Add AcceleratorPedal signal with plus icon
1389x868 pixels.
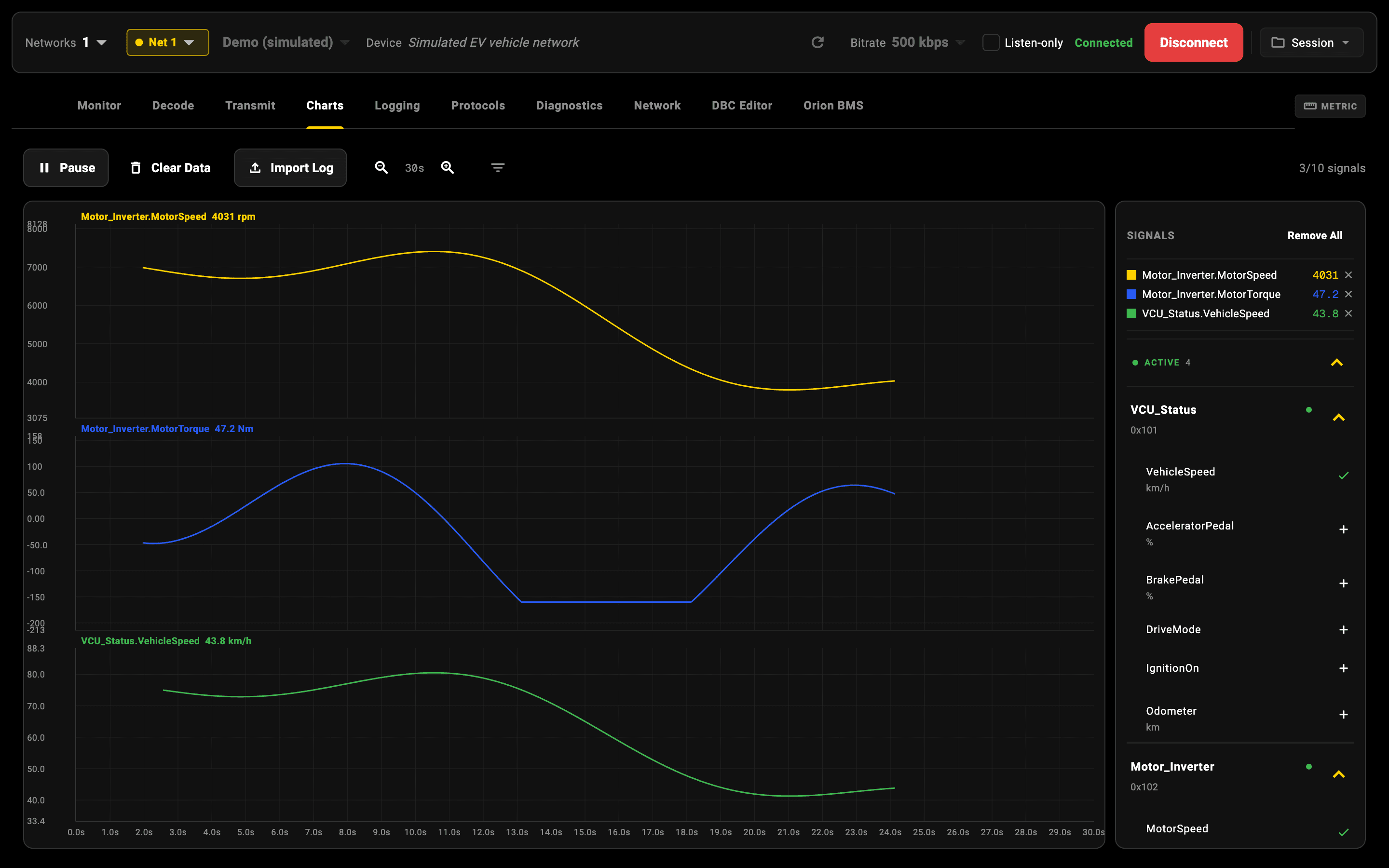(1344, 529)
